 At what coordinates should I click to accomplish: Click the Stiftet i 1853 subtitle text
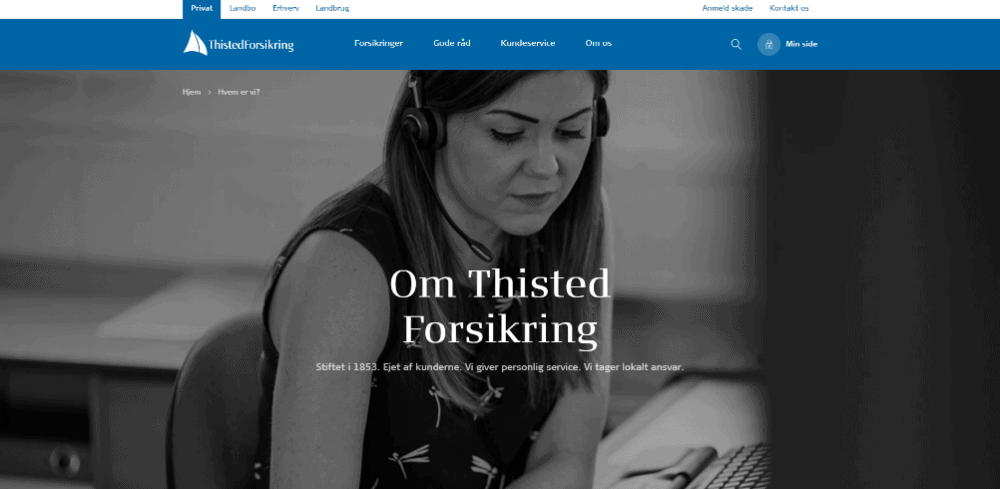coord(499,367)
